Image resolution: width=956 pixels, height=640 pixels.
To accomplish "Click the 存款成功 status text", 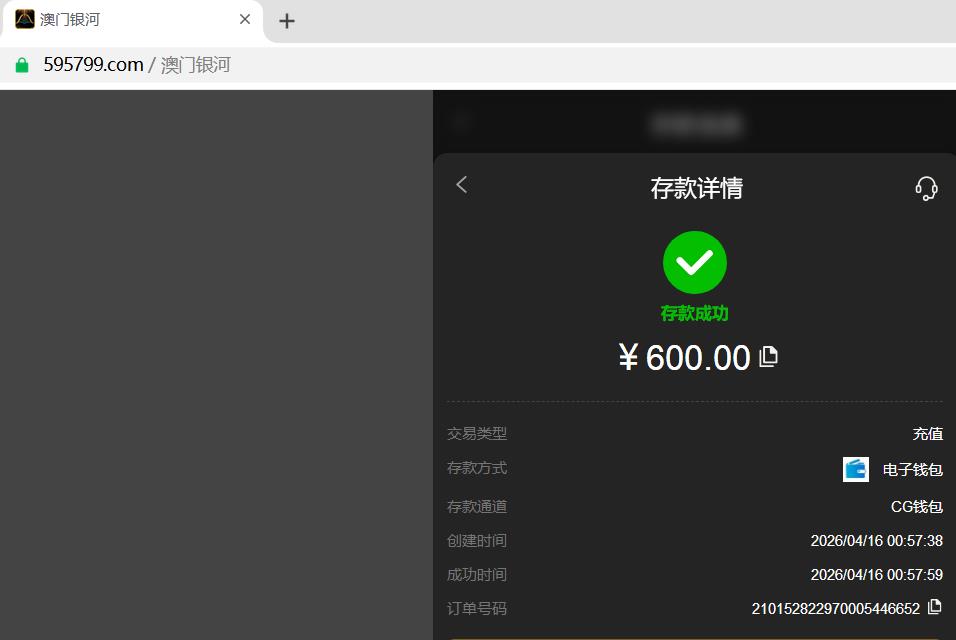I will pyautogui.click(x=694, y=313).
